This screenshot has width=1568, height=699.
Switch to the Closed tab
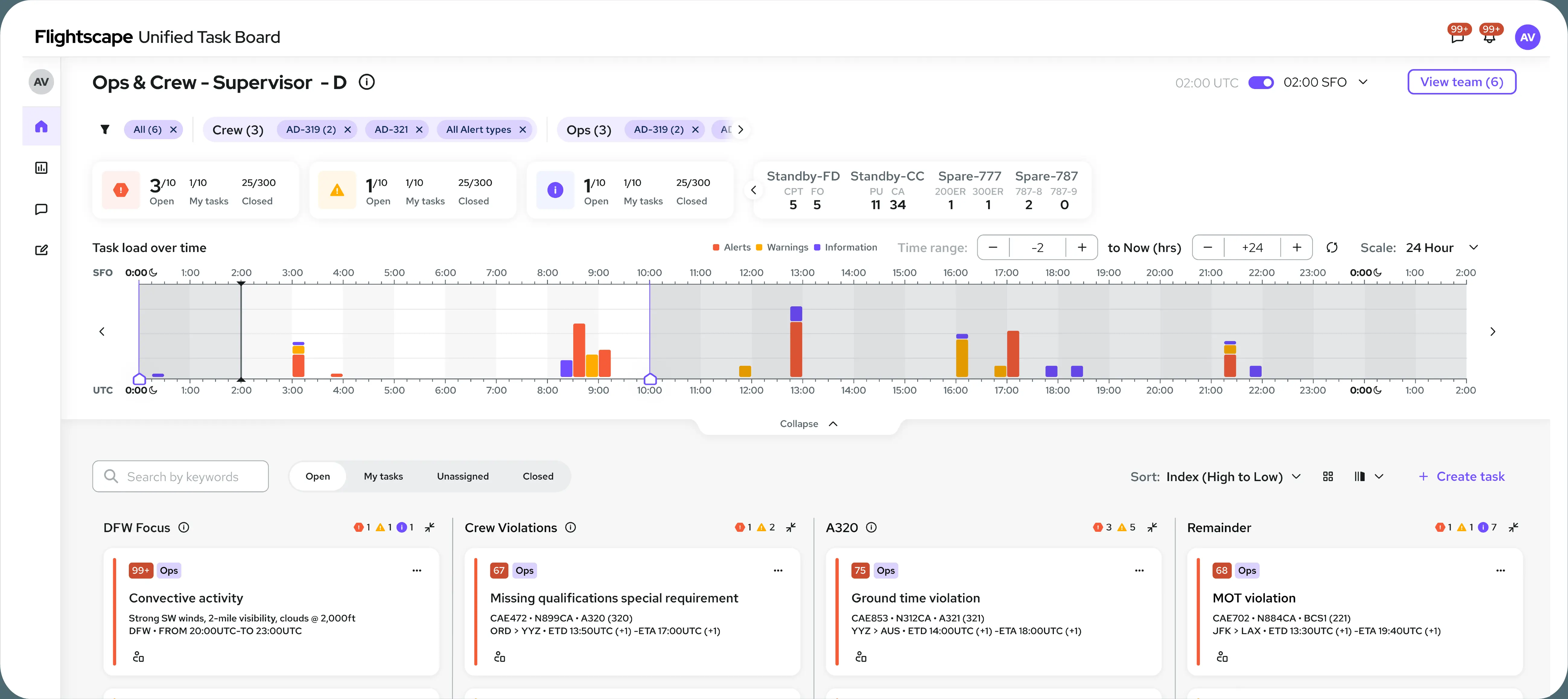coord(537,477)
